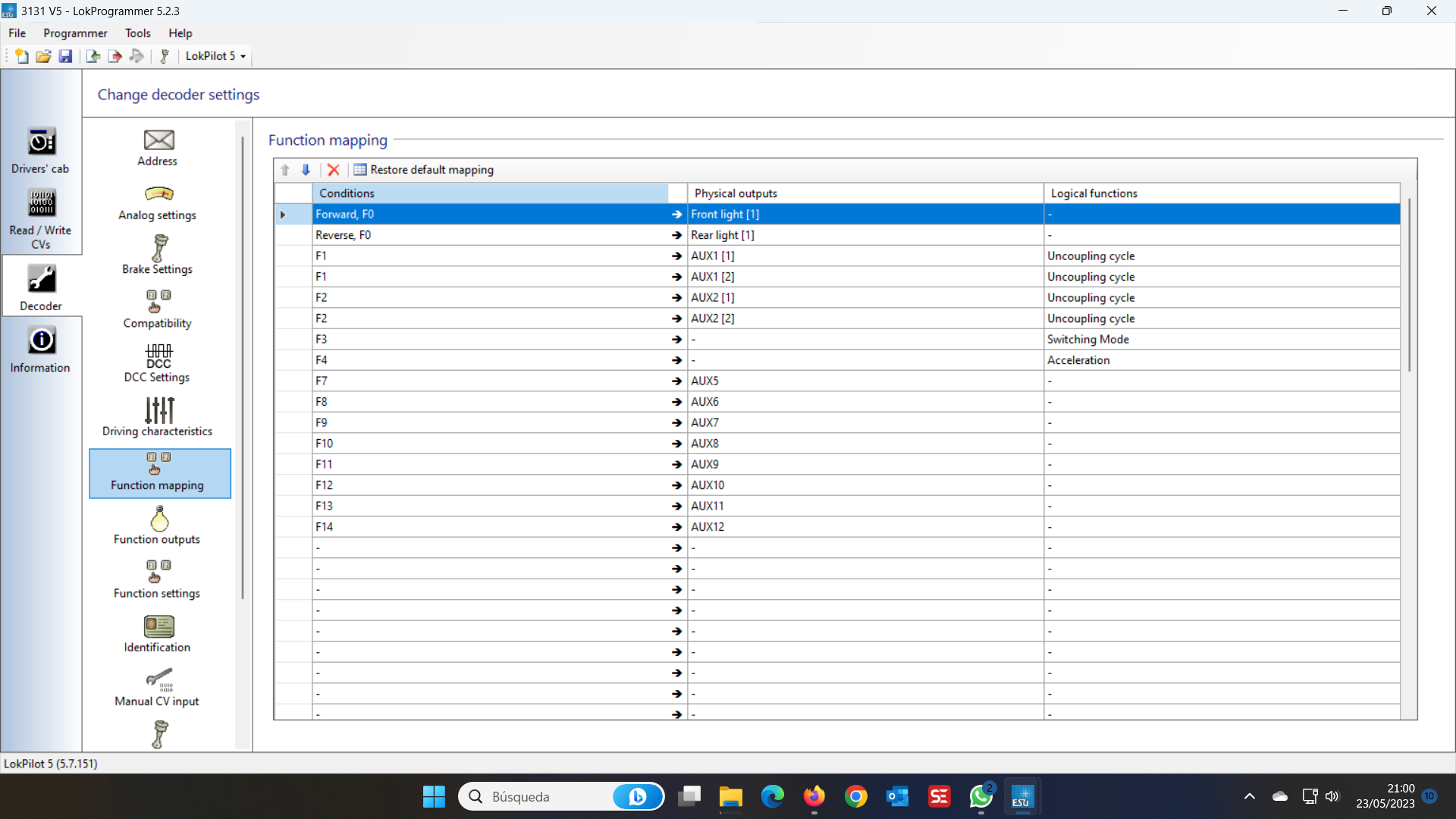Select the F10 conditions cell
The image size is (1456, 819).
[x=490, y=444]
